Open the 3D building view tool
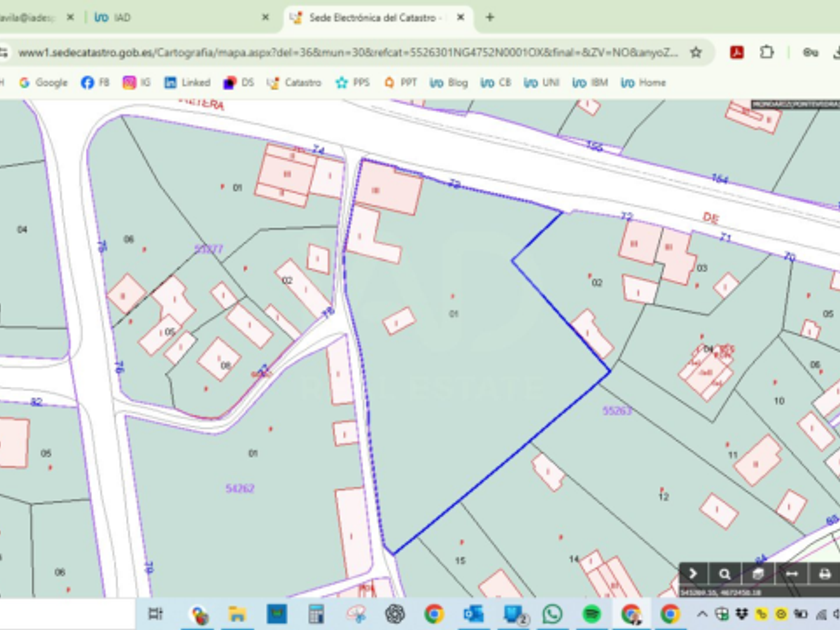This screenshot has height=630, width=840. pyautogui.click(x=758, y=574)
